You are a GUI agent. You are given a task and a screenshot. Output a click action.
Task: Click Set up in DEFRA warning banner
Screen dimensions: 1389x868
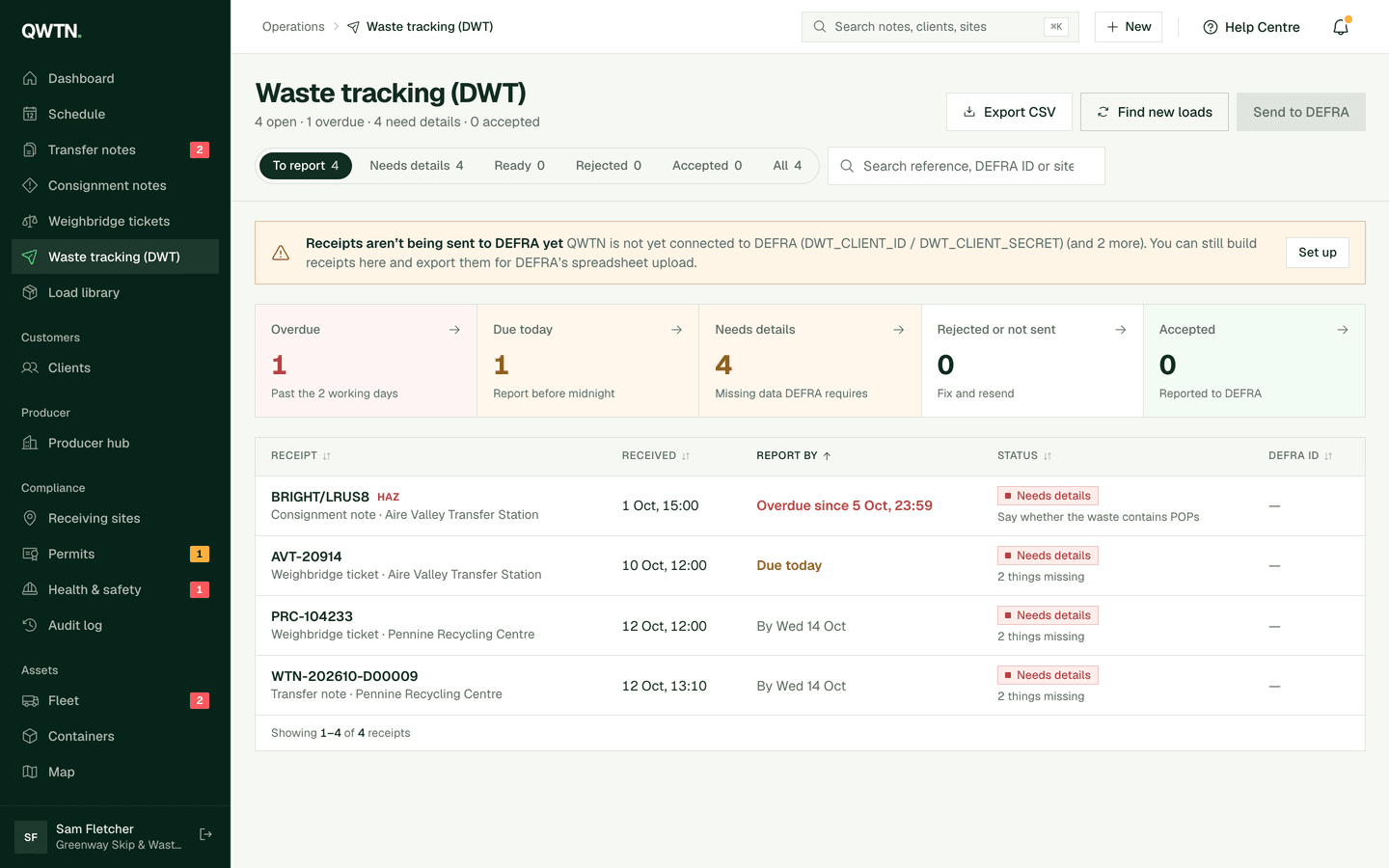(1318, 253)
